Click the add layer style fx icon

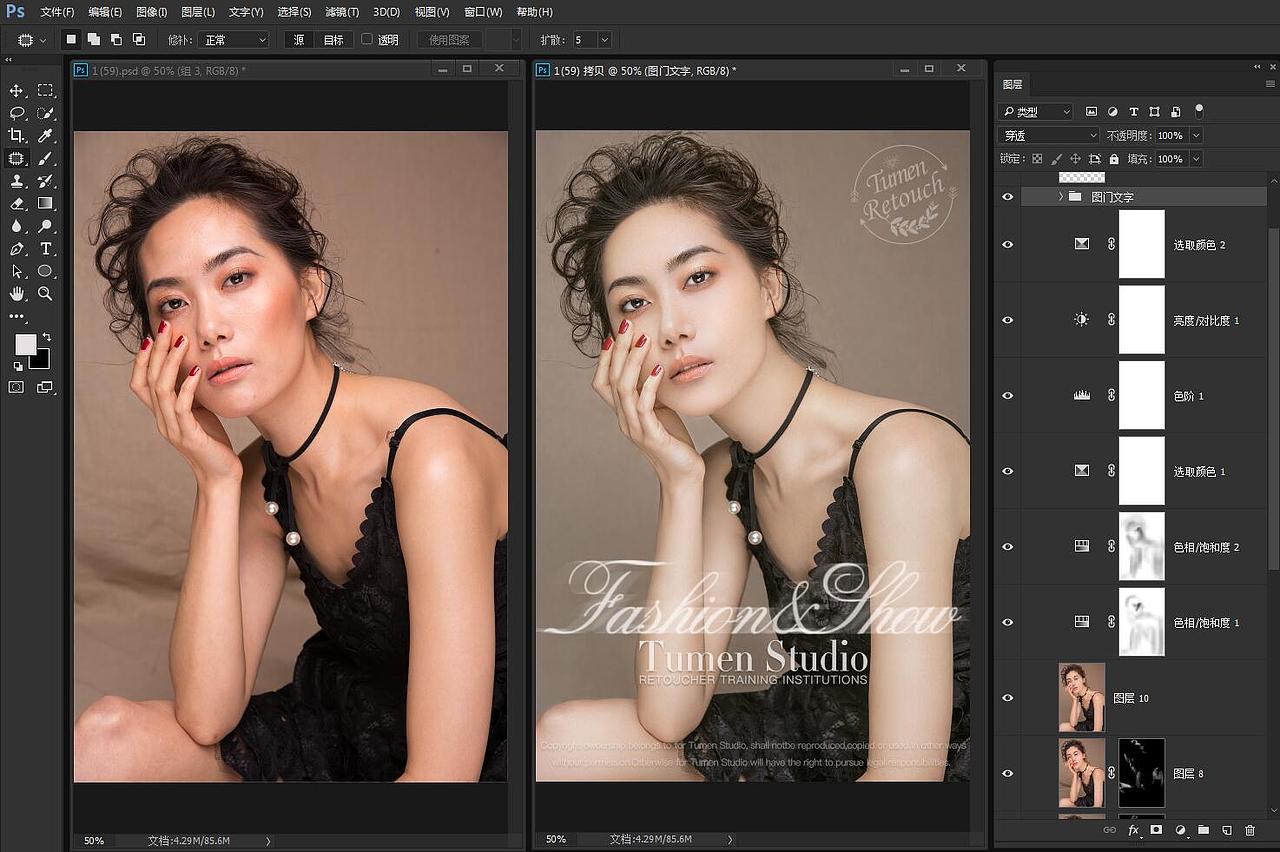pyautogui.click(x=1134, y=830)
